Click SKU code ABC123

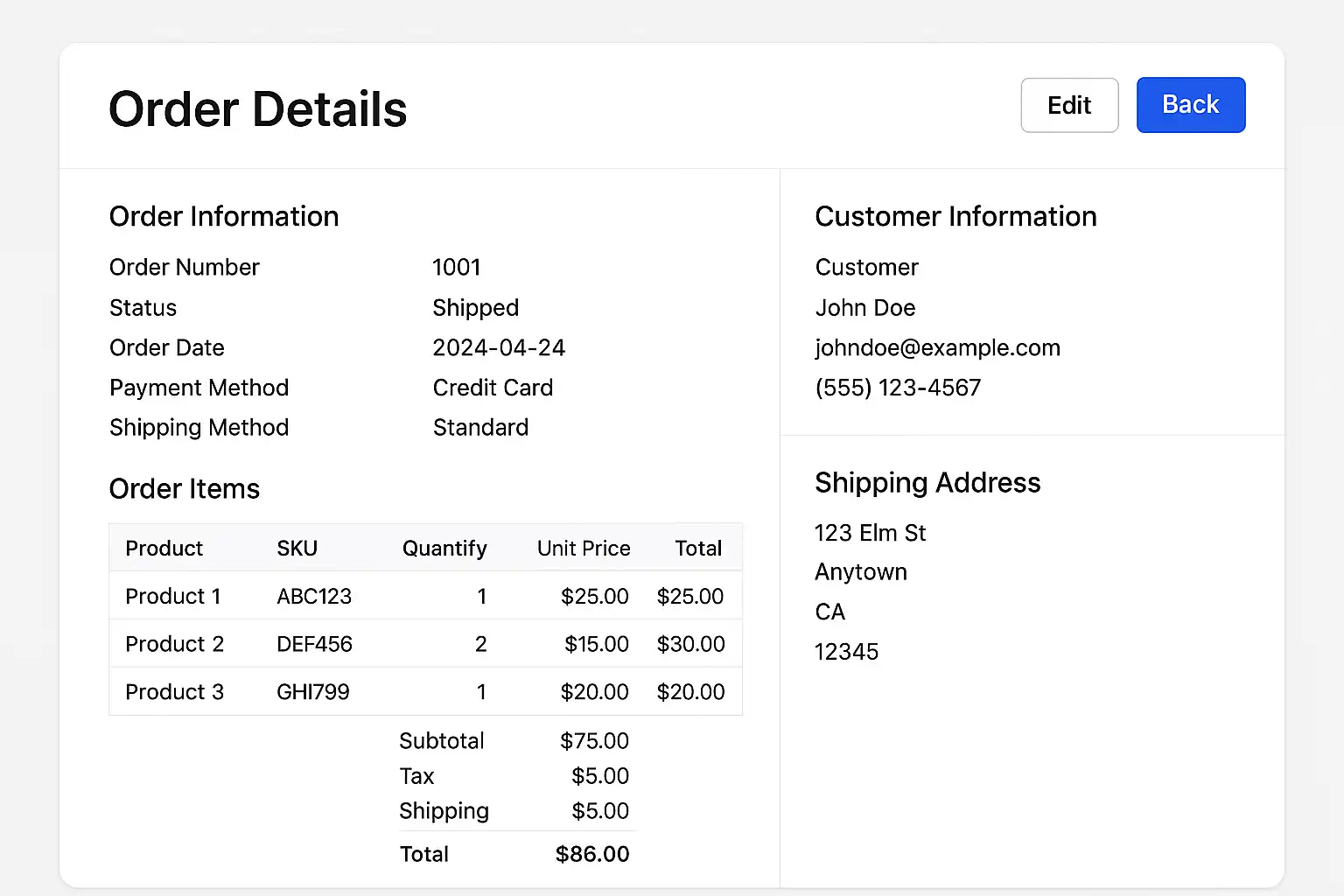click(x=314, y=597)
